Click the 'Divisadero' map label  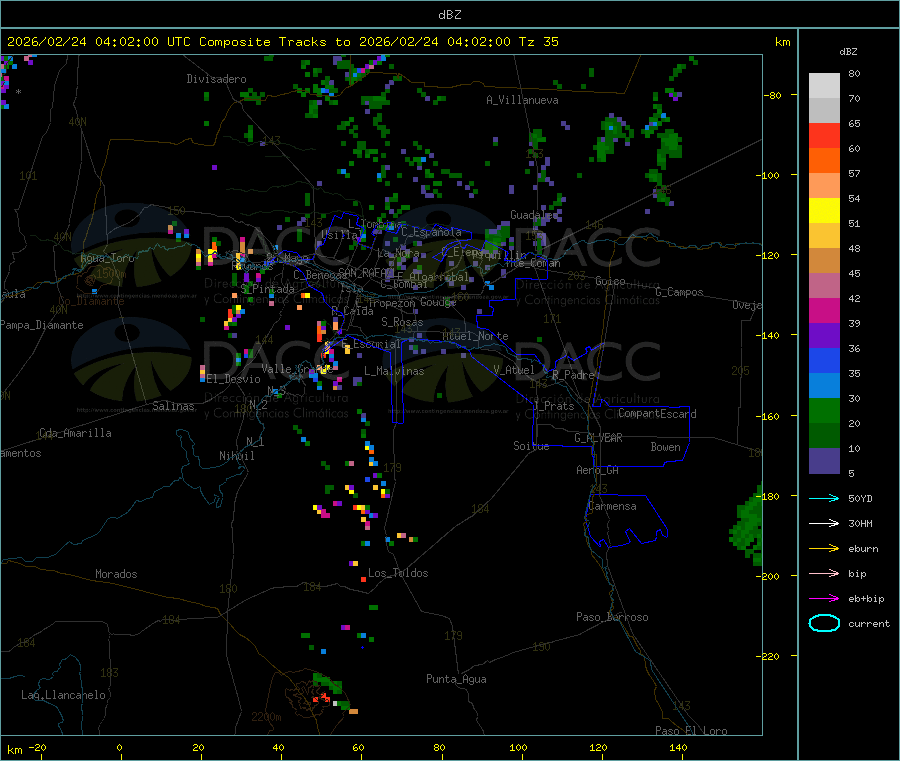point(216,79)
